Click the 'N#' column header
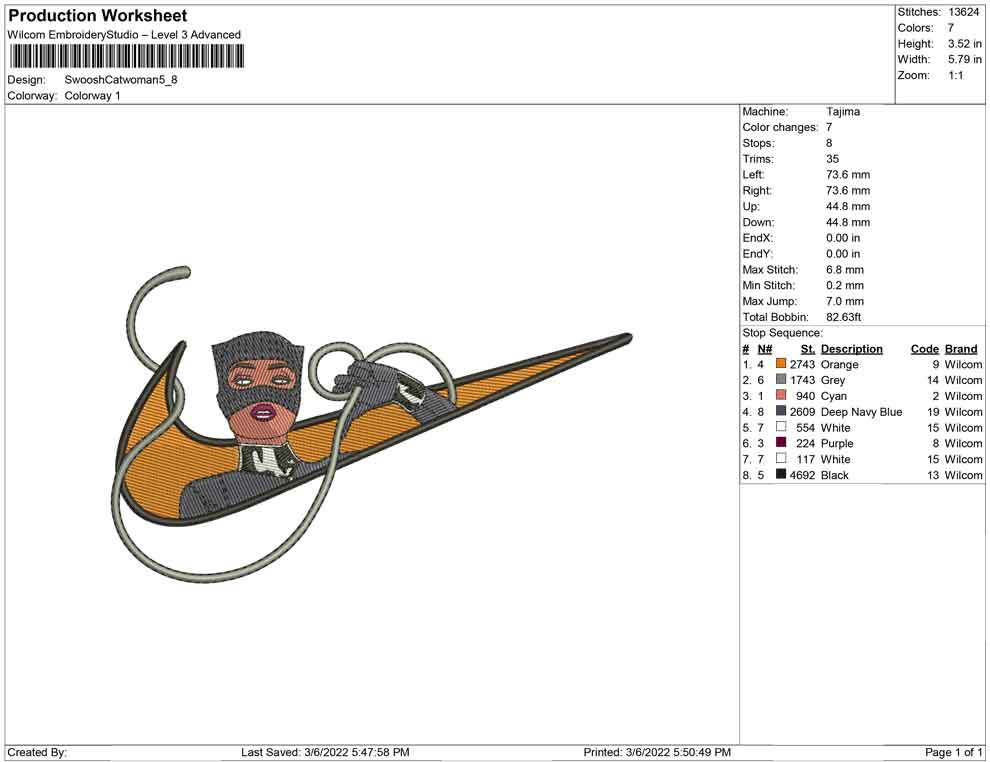The height and width of the screenshot is (762, 990). [x=765, y=349]
